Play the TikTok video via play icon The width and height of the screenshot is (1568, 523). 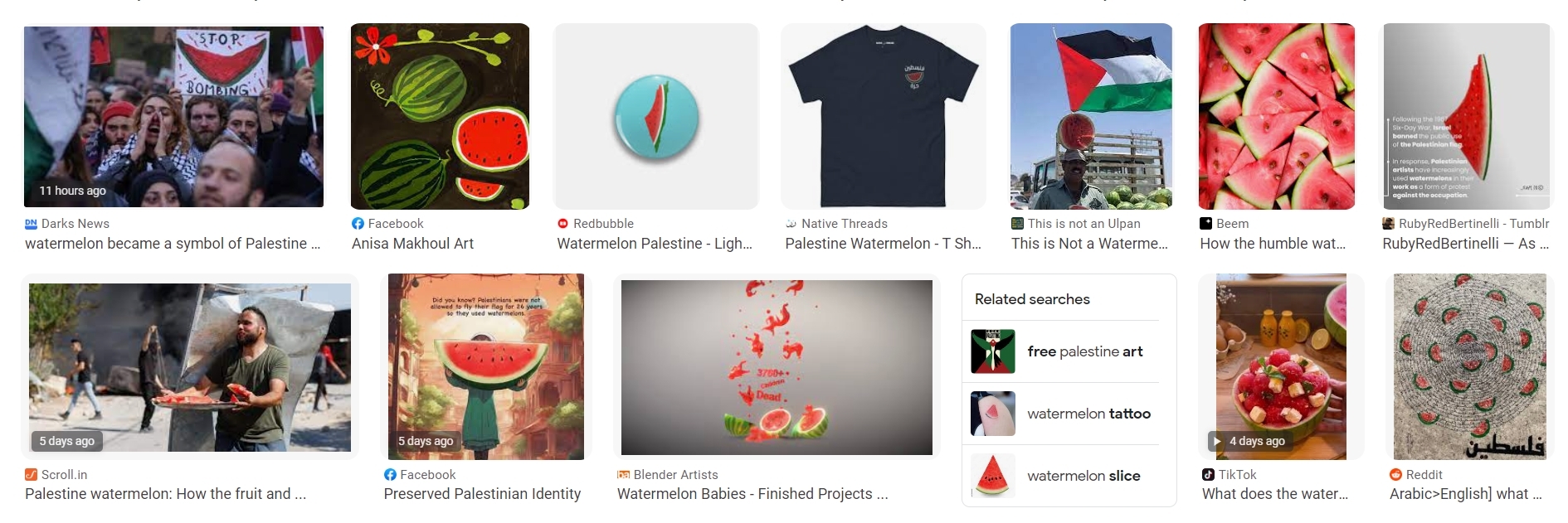pyautogui.click(x=1216, y=441)
